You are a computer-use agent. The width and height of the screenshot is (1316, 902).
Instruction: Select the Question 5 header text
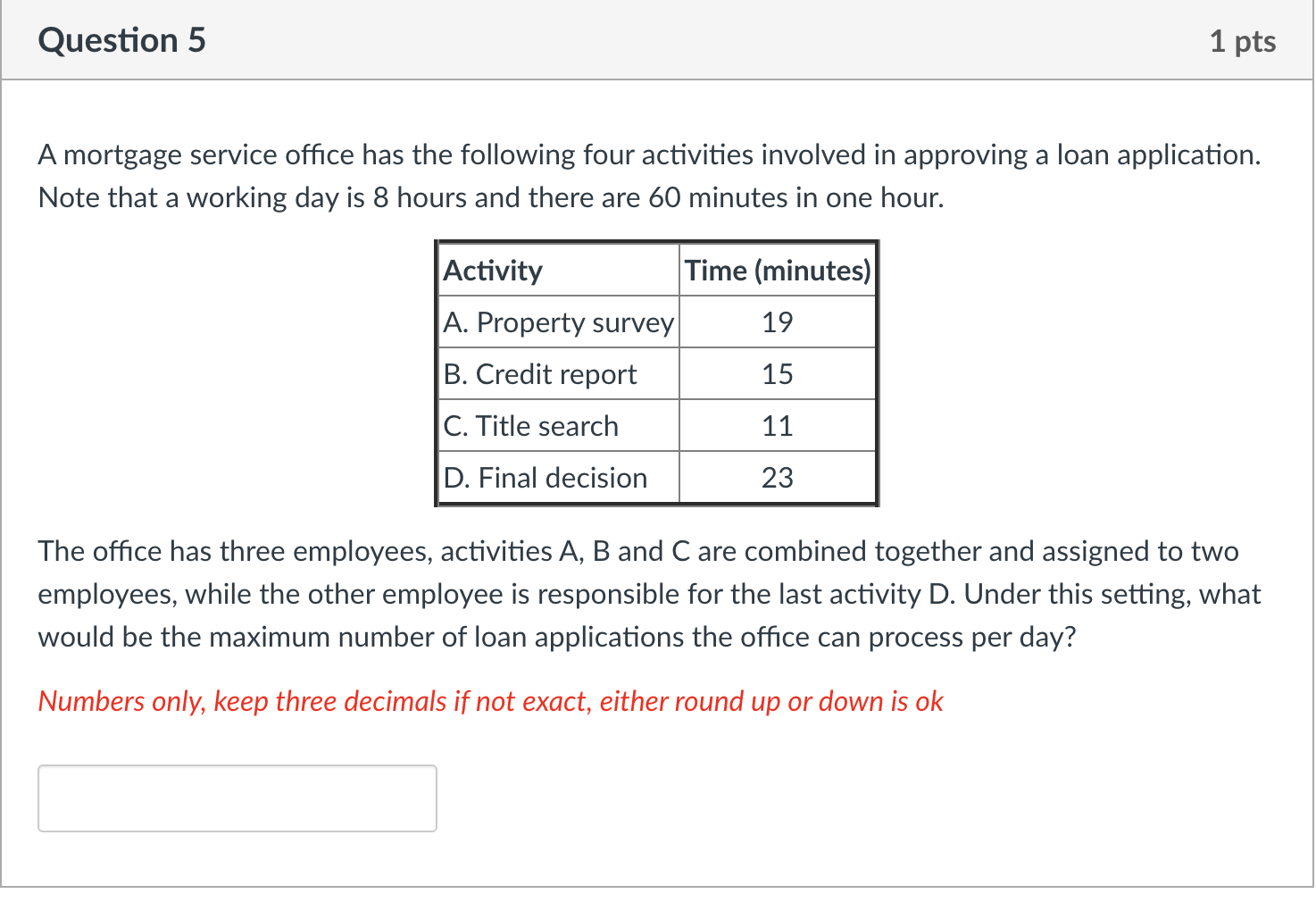point(122,39)
